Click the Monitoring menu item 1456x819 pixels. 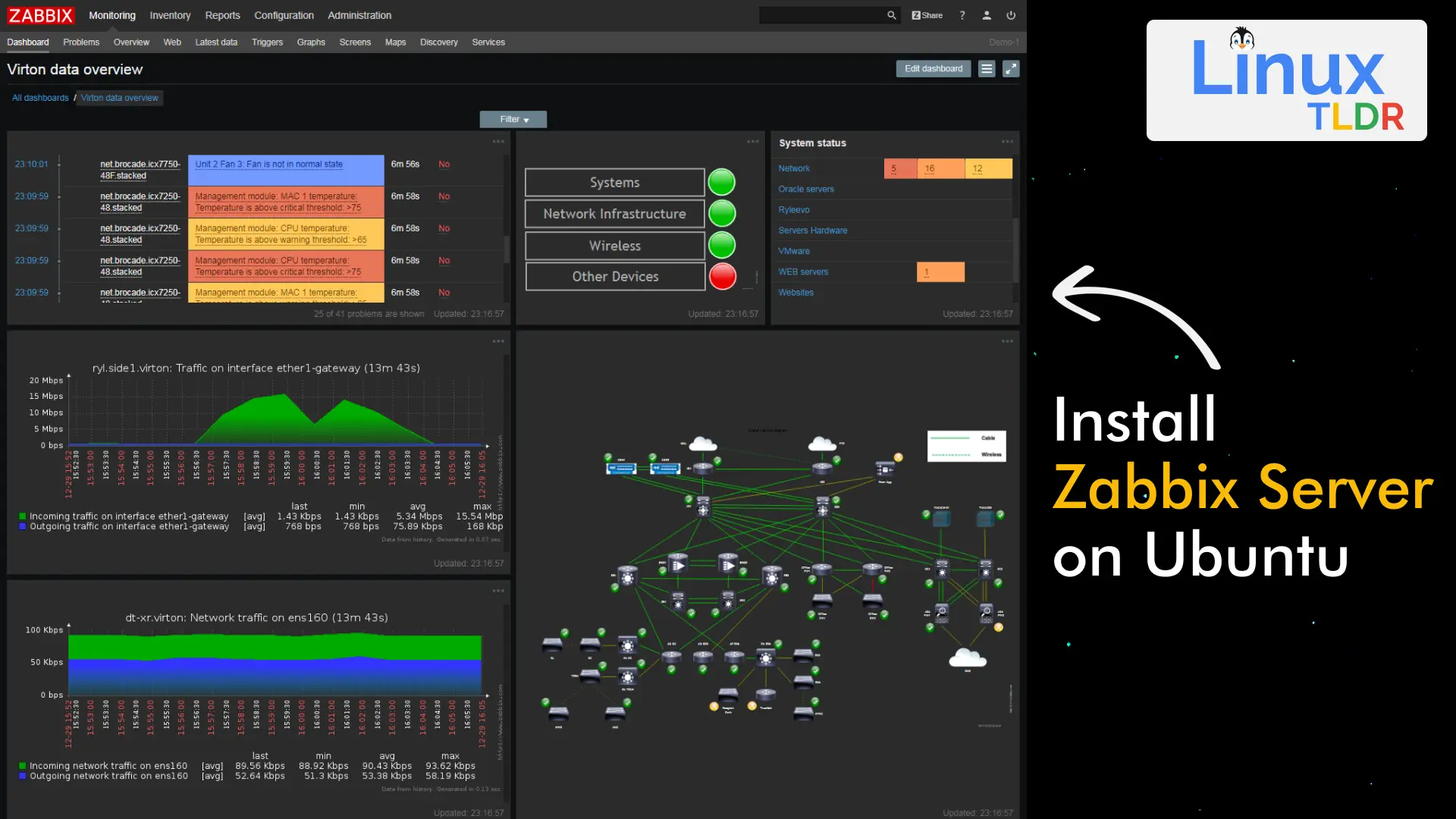point(111,14)
